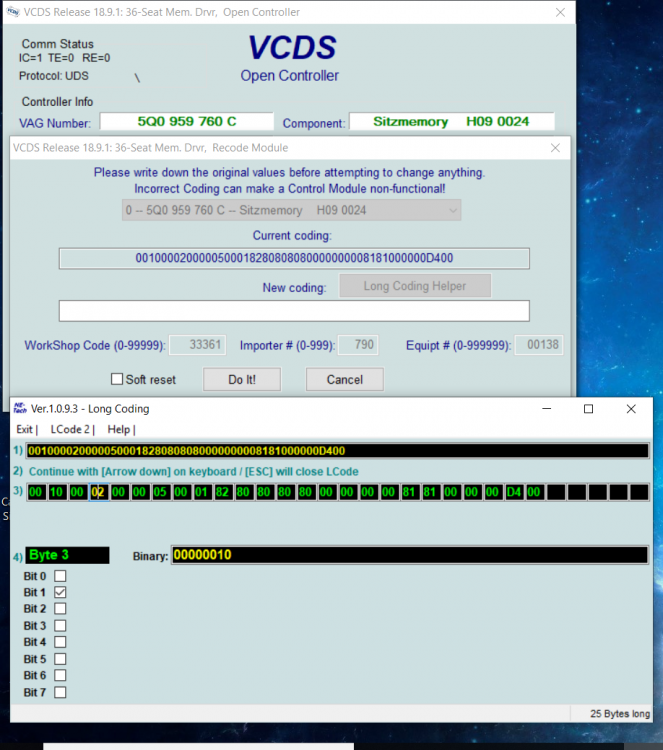Click the Importer number field
The height and width of the screenshot is (750, 663).
point(358,345)
